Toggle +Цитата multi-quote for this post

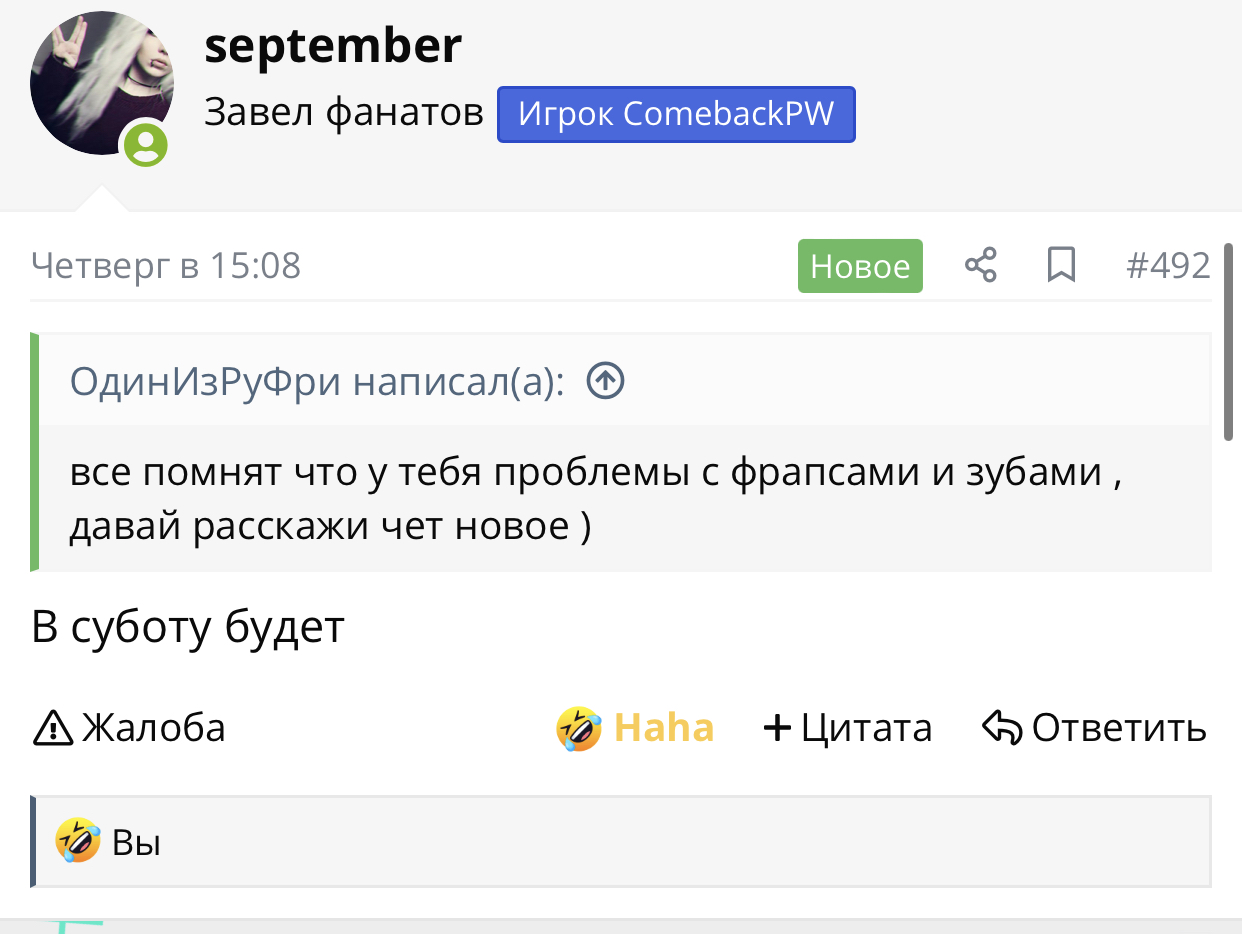[847, 728]
